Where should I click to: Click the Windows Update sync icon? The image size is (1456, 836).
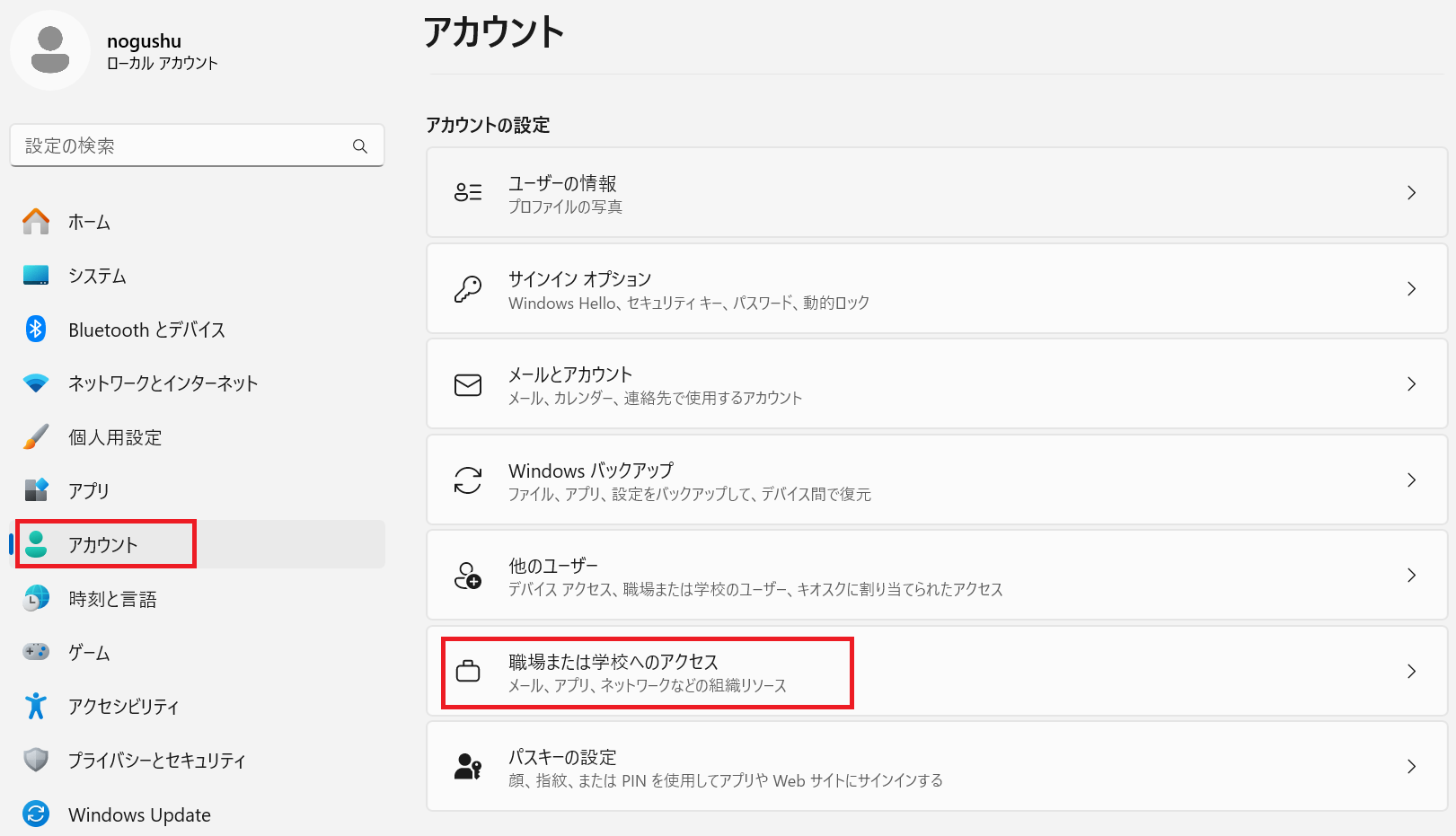pyautogui.click(x=36, y=814)
